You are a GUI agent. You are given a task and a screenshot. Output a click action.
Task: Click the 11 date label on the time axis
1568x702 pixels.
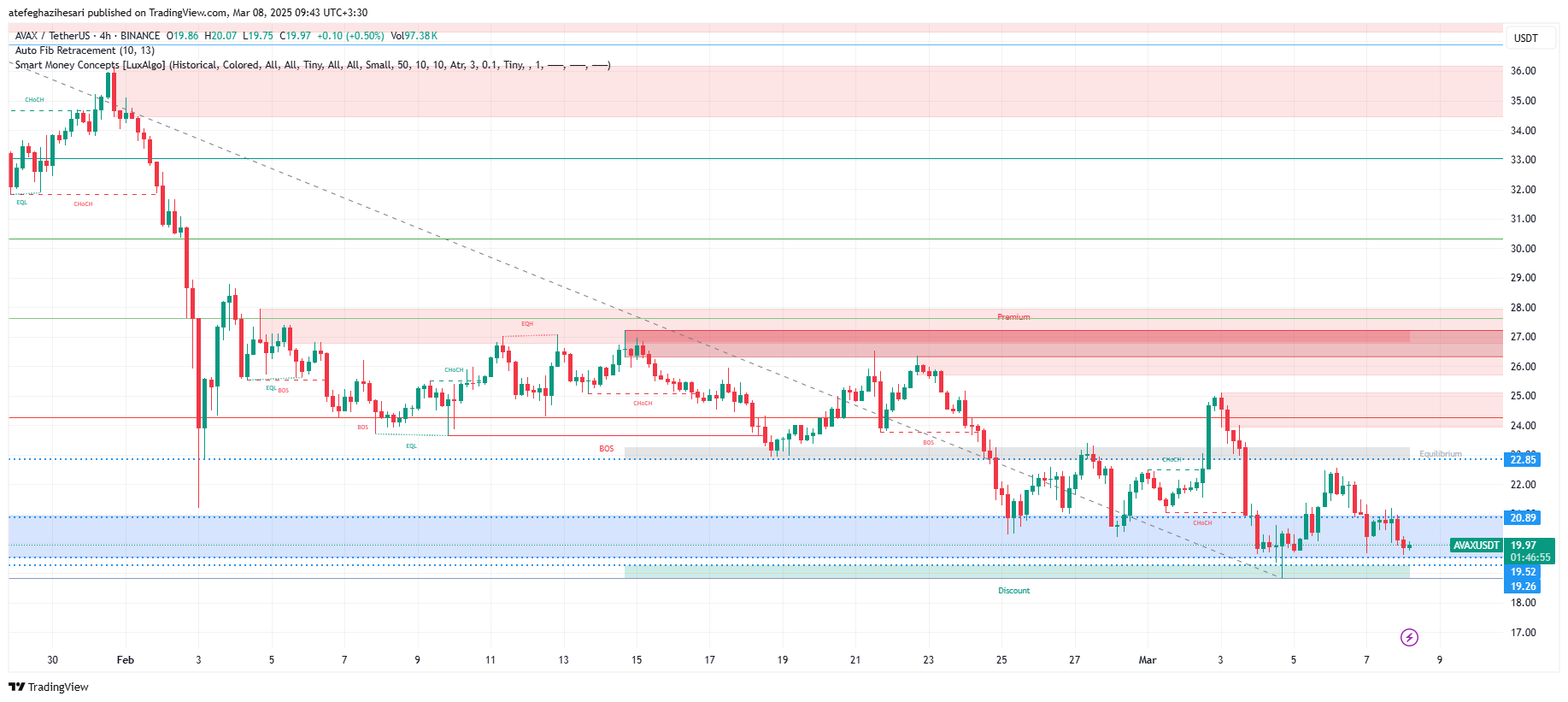[490, 660]
